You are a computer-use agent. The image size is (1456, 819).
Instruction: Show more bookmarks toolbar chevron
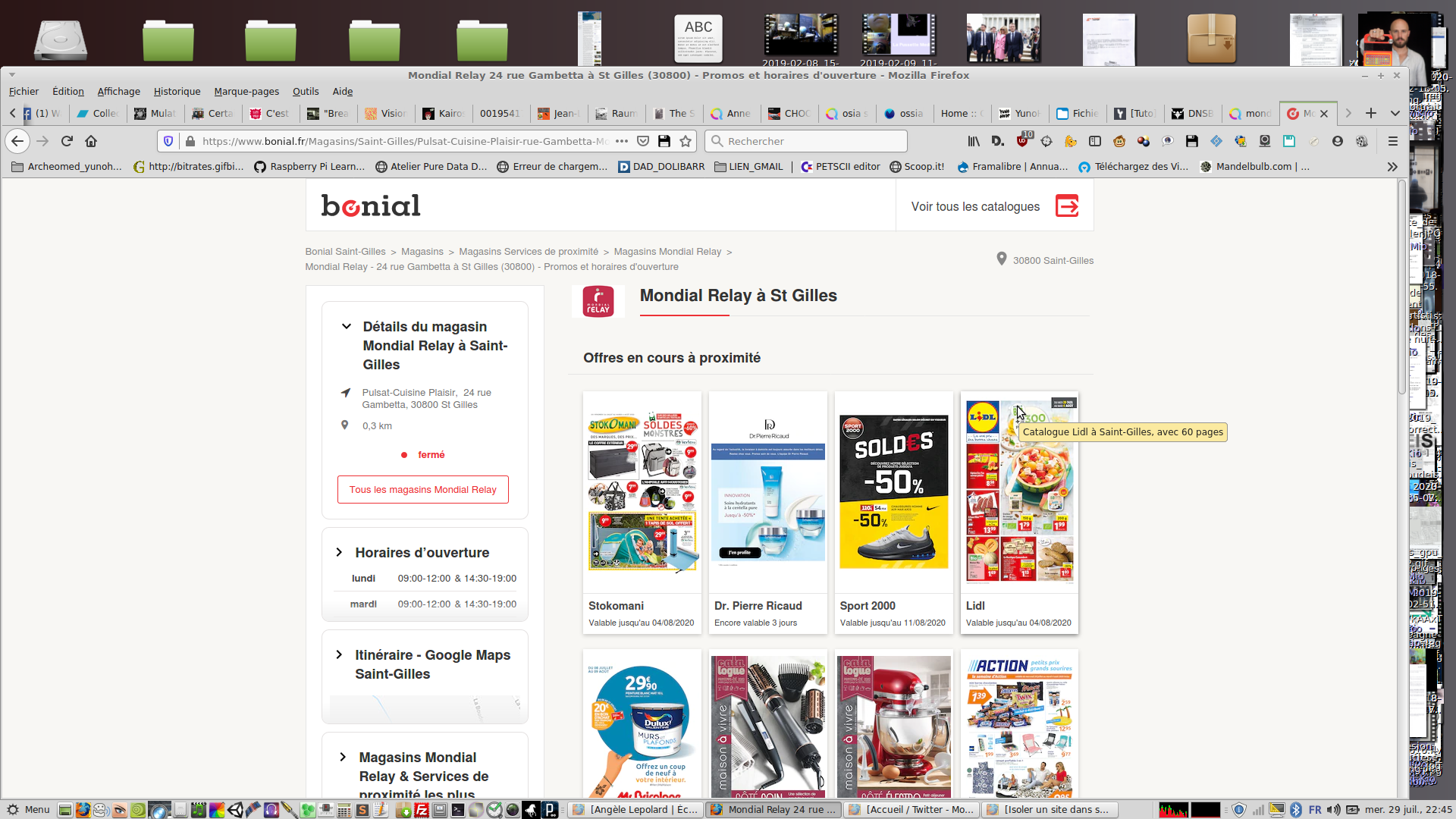(x=1392, y=167)
